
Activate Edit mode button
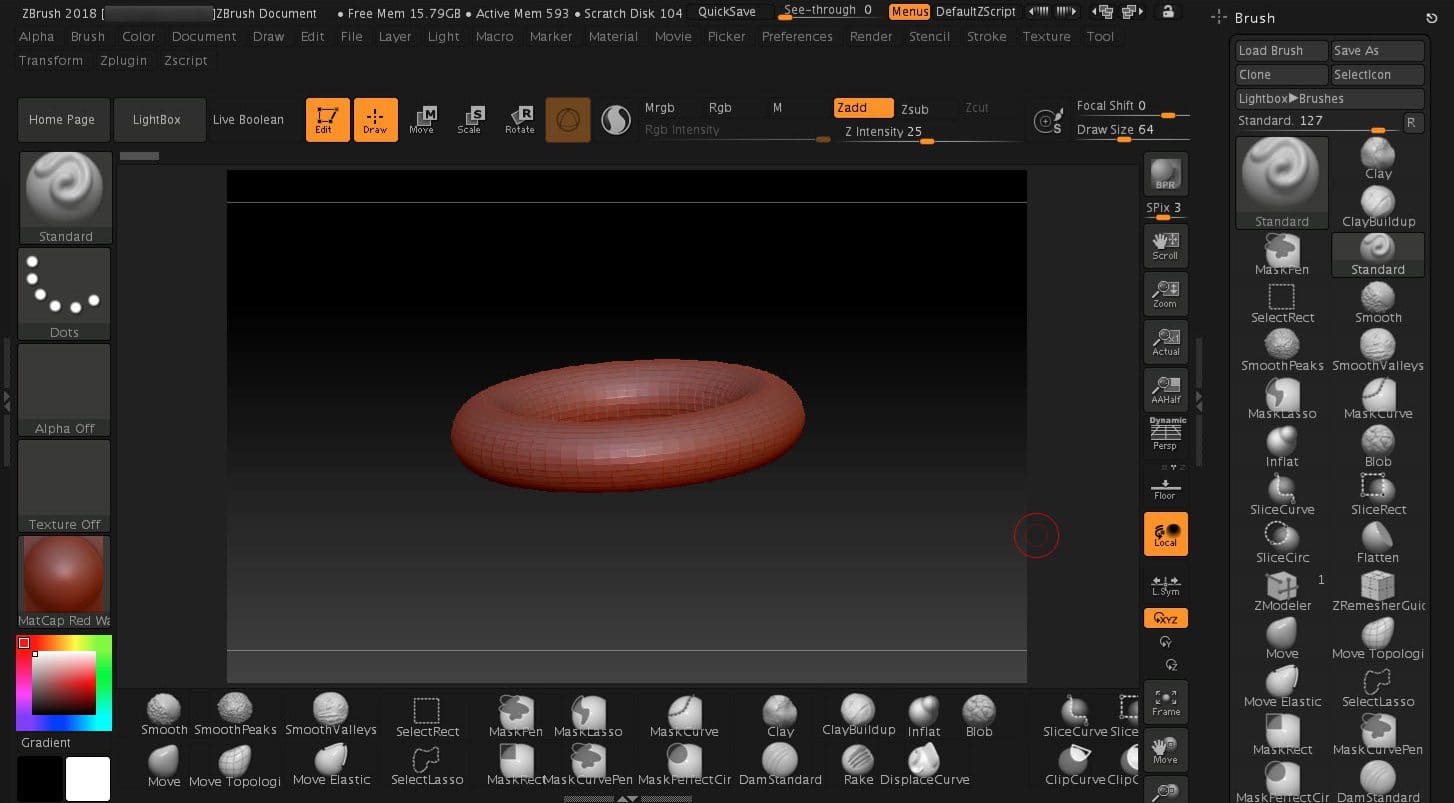(328, 119)
